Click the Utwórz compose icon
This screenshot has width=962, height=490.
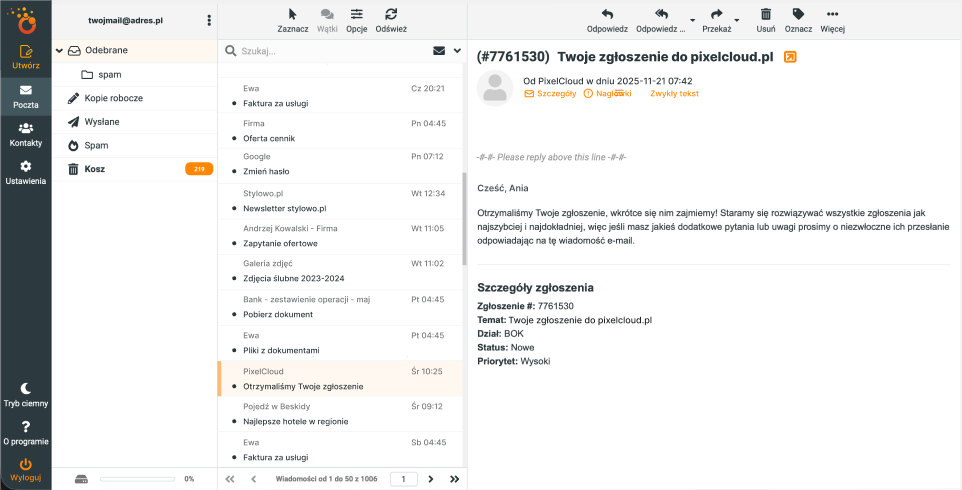(x=26, y=53)
